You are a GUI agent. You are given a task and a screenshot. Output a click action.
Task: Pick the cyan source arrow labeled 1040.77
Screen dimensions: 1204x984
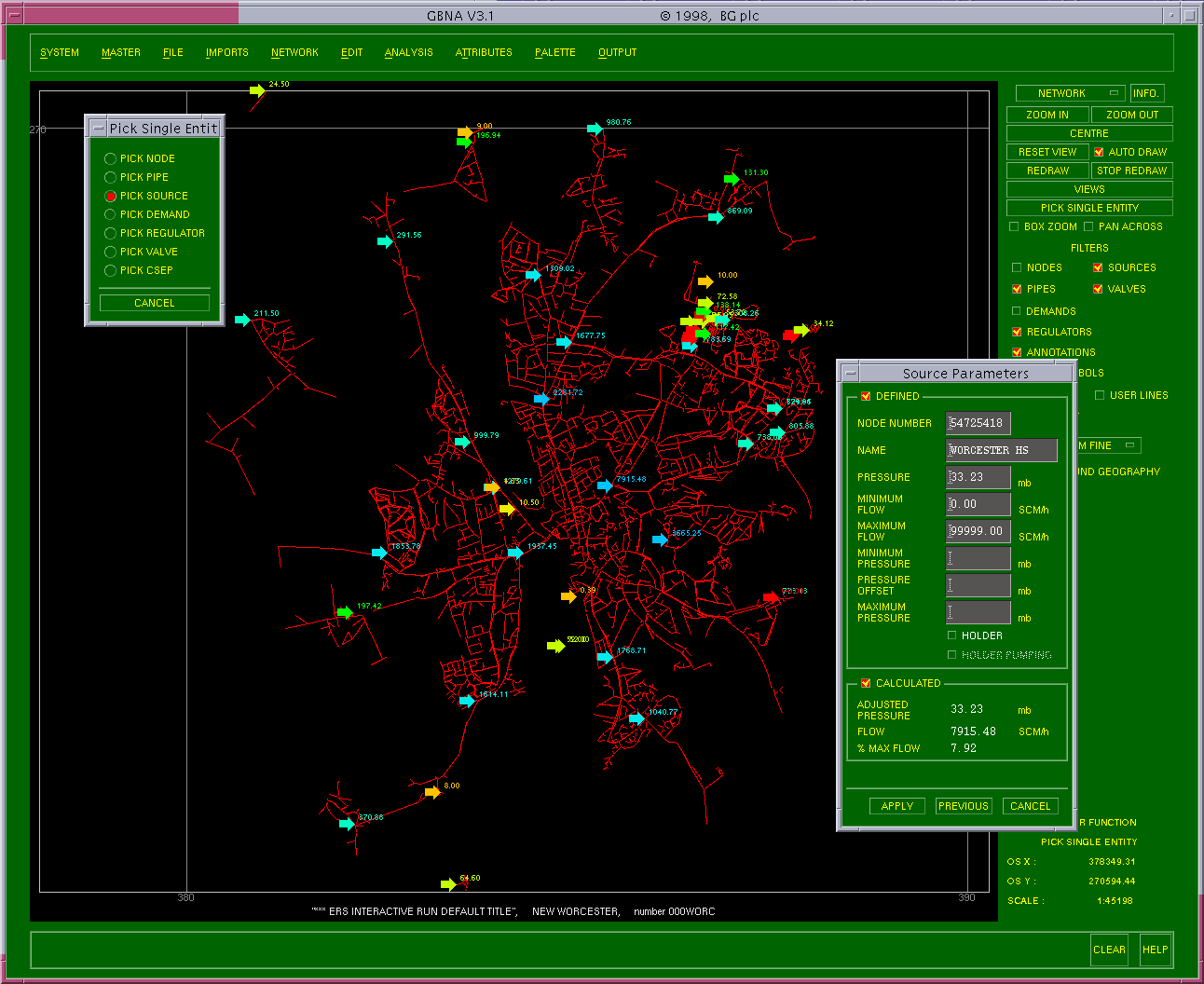pos(636,718)
